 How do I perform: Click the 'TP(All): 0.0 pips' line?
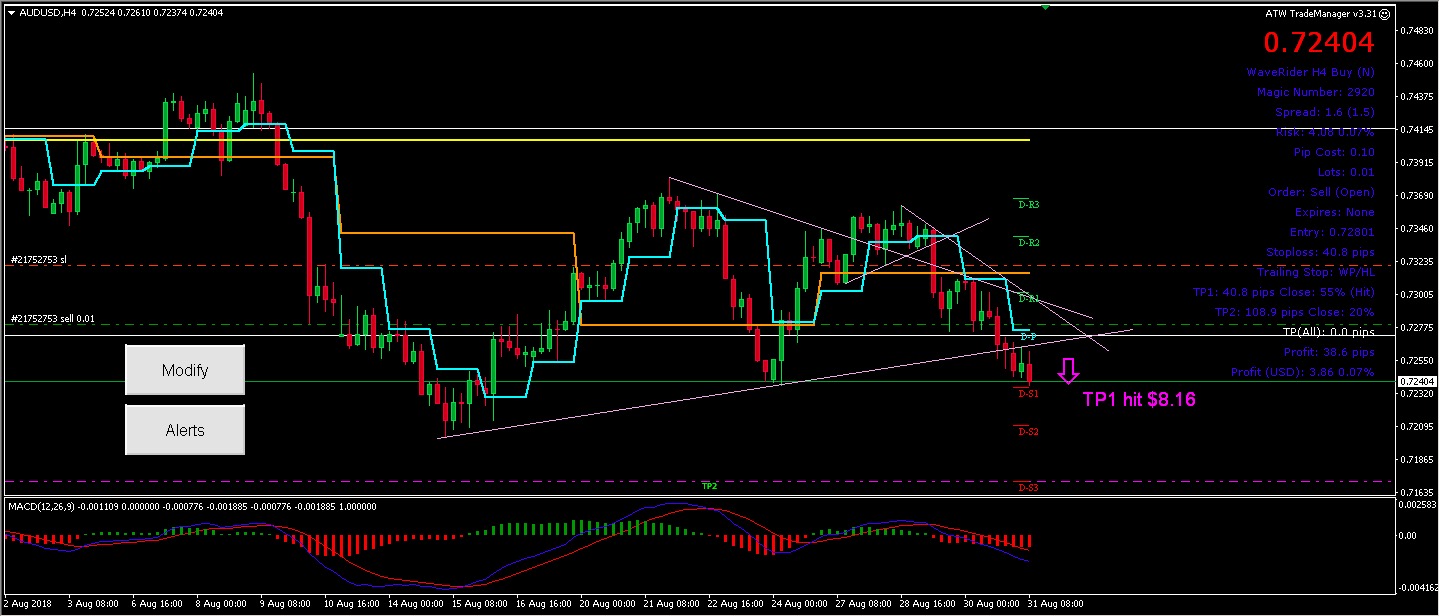[1328, 331]
